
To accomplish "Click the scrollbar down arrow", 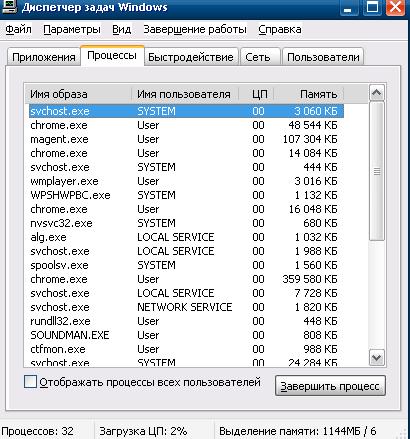I will [x=377, y=358].
